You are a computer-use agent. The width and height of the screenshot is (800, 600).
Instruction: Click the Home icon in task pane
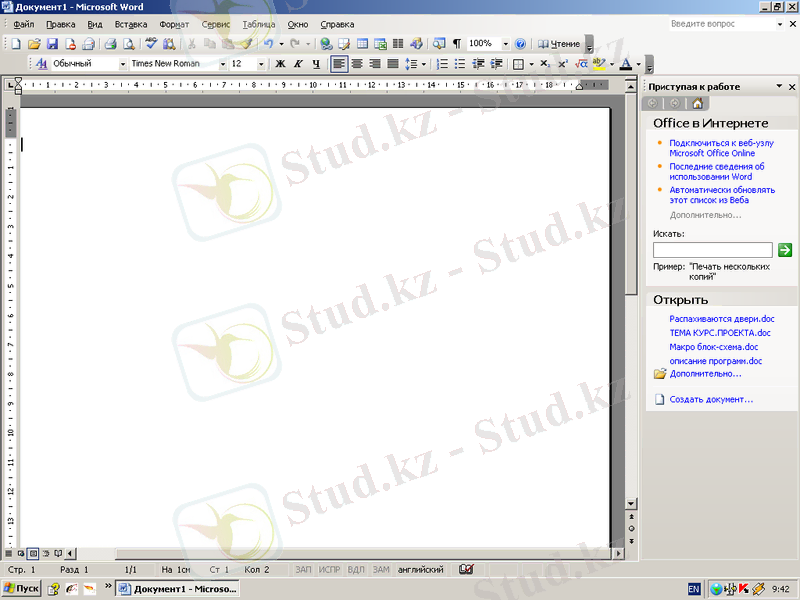tap(697, 103)
